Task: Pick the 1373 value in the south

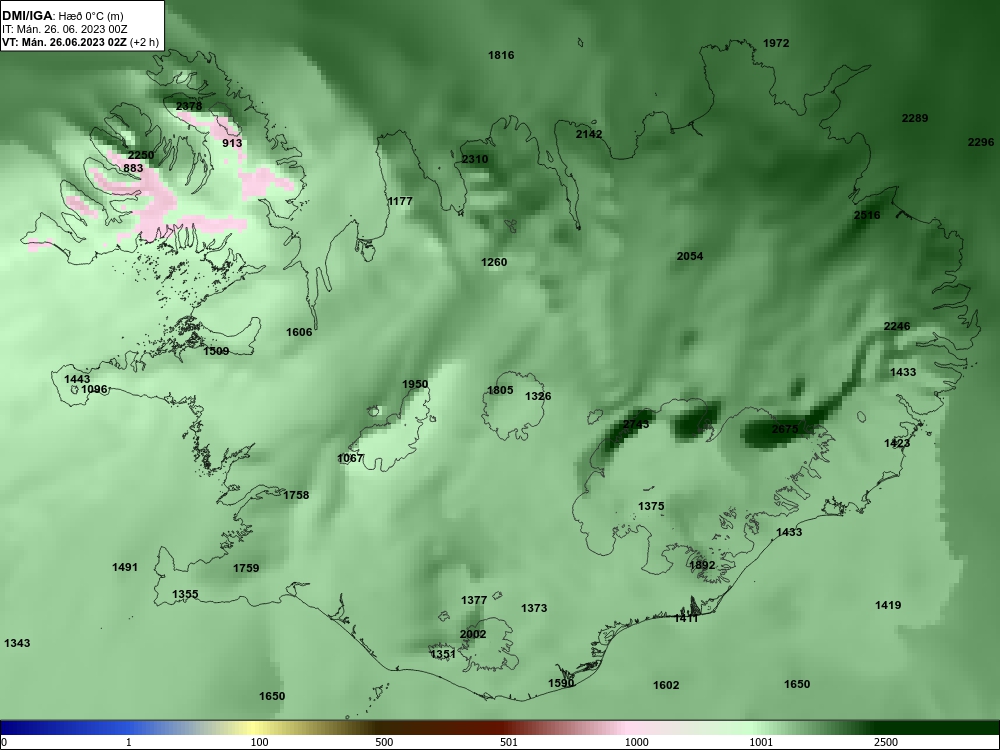Action: [x=534, y=608]
